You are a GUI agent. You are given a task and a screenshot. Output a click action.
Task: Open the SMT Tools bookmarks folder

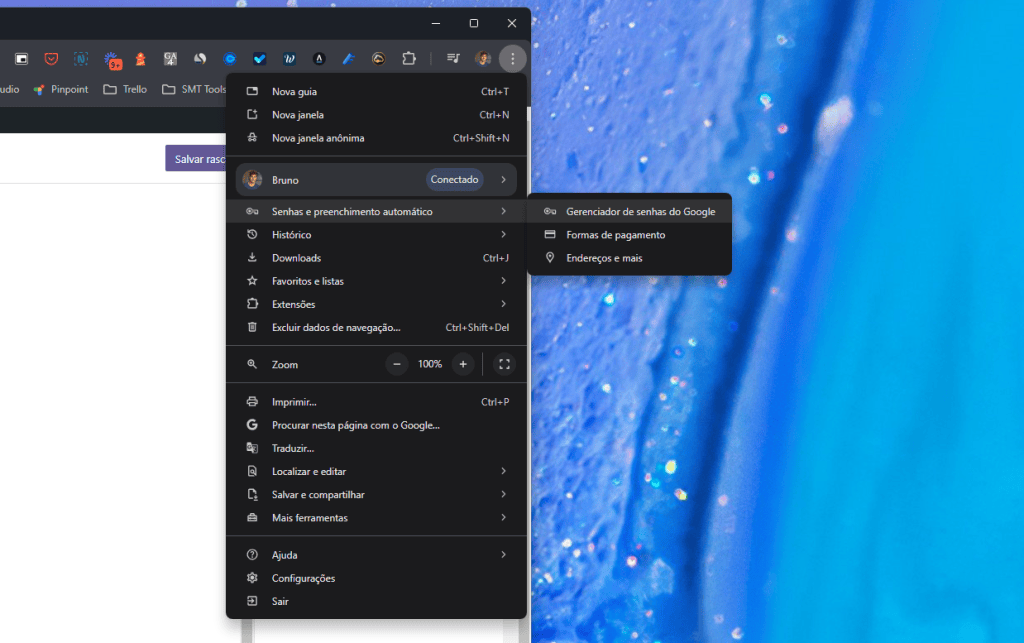[194, 89]
